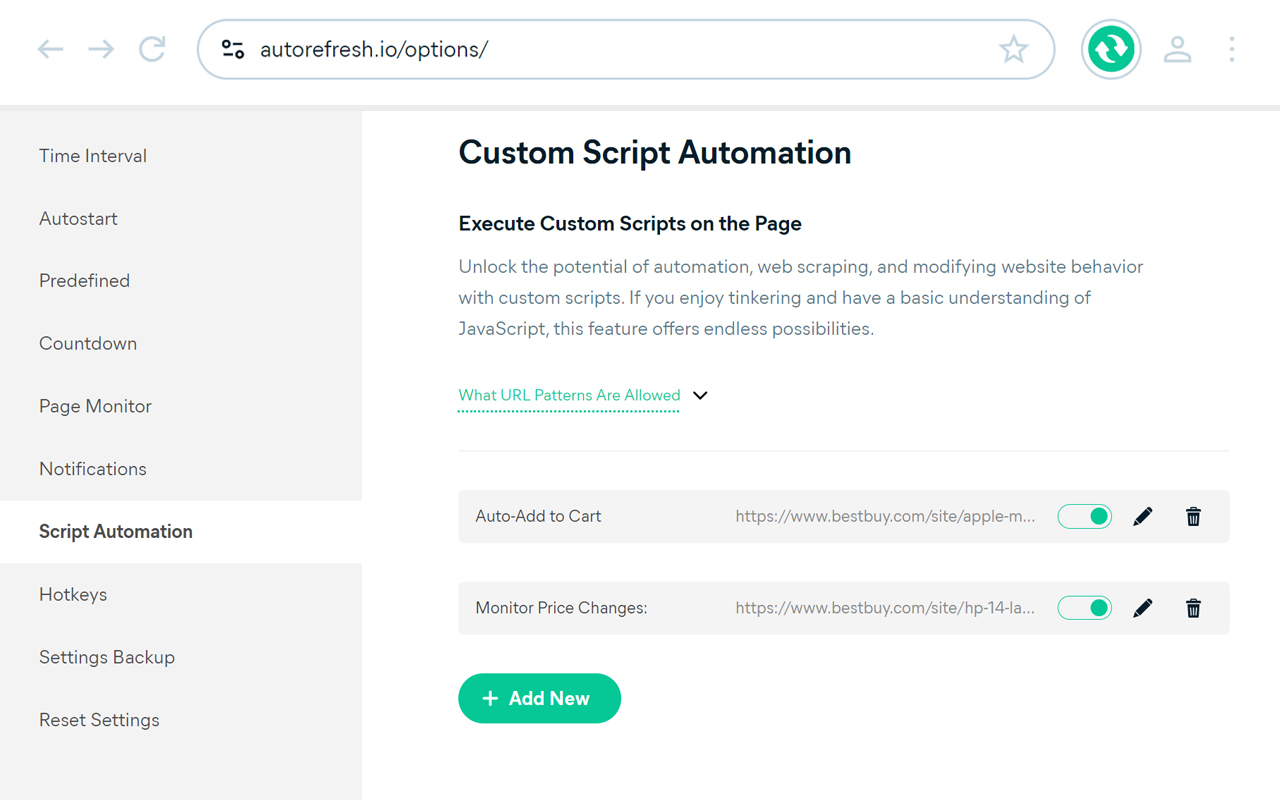Go to the Hotkeys section

click(73, 594)
